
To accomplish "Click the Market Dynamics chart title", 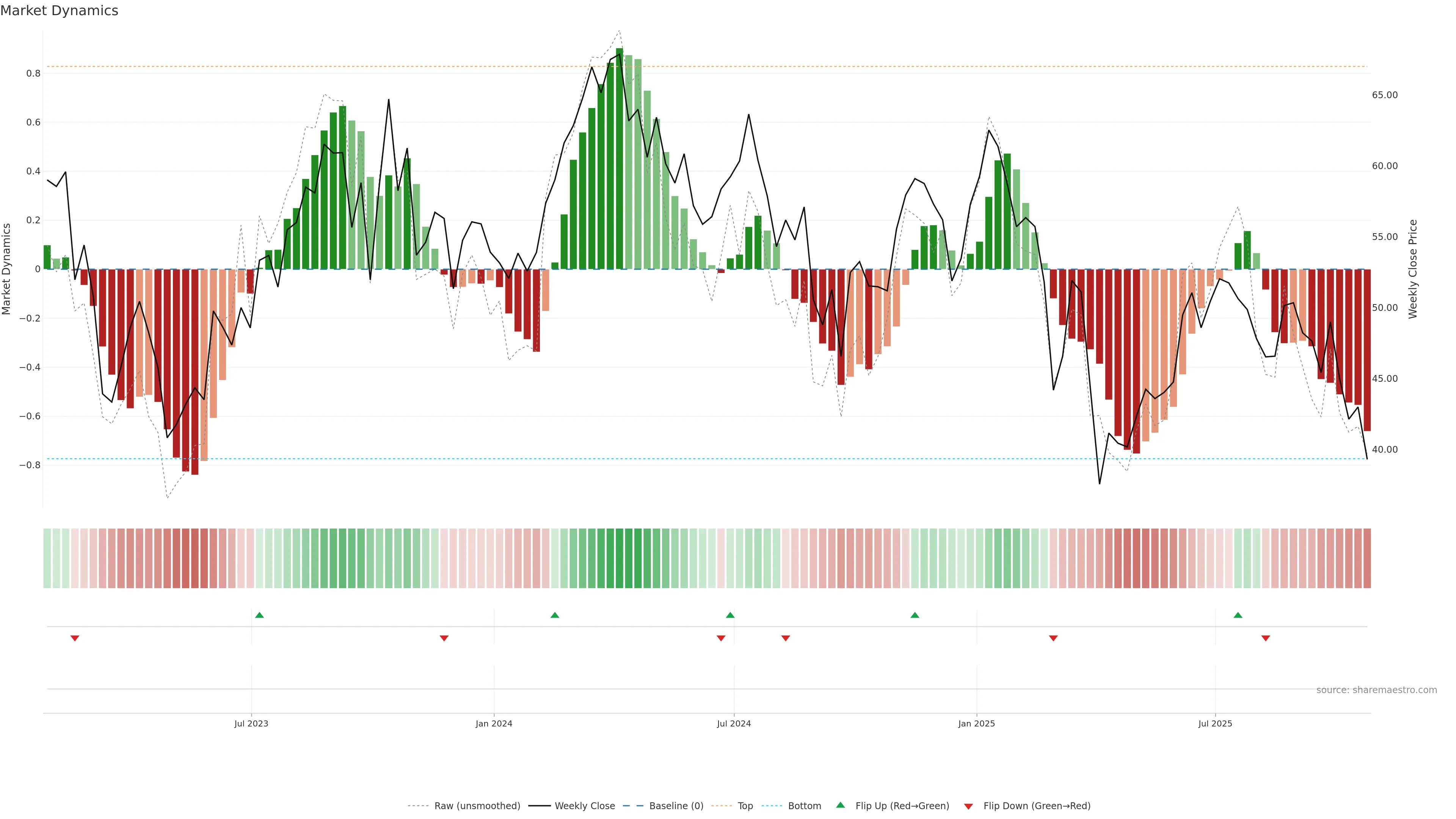I will (60, 11).
